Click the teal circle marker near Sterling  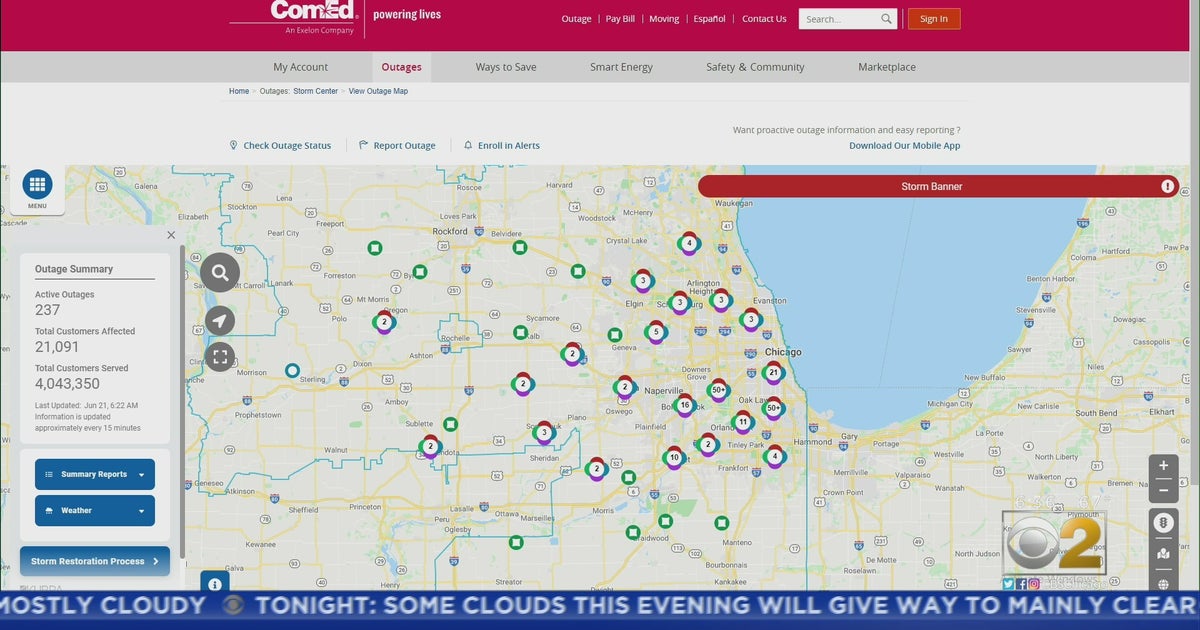292,370
